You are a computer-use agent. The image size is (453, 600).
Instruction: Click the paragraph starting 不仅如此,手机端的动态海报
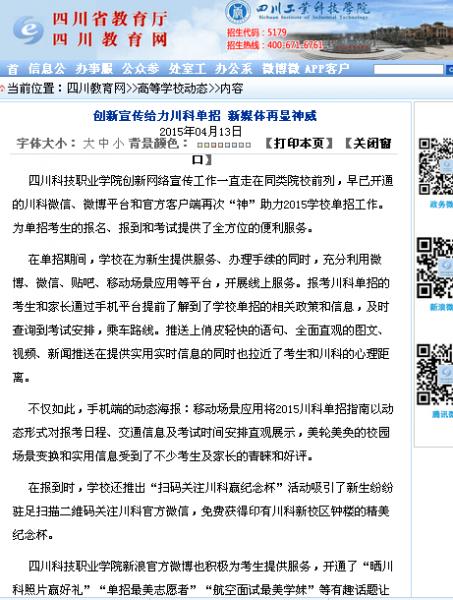[x=203, y=432]
